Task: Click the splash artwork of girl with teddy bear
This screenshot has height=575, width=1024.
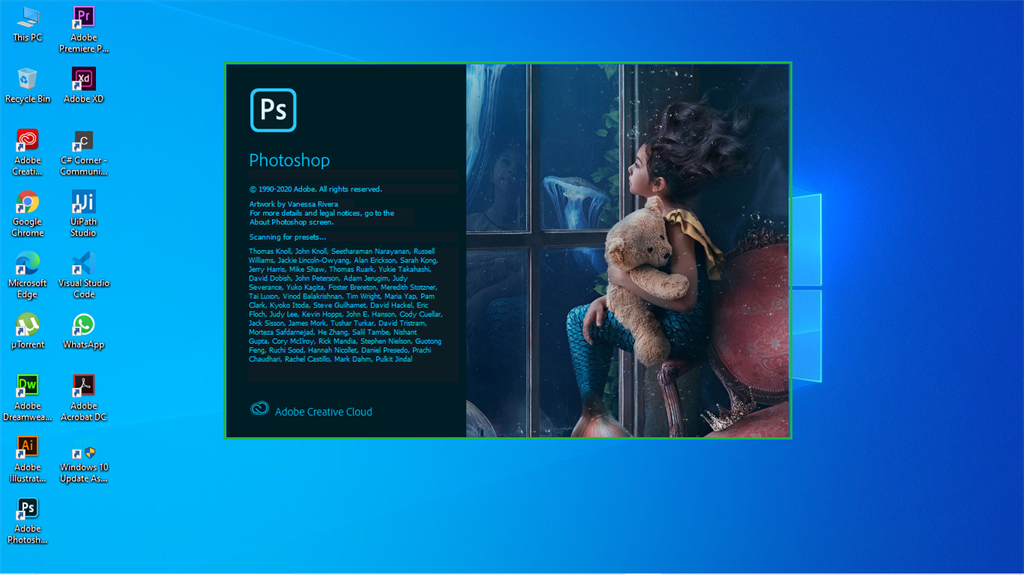Action: (627, 250)
